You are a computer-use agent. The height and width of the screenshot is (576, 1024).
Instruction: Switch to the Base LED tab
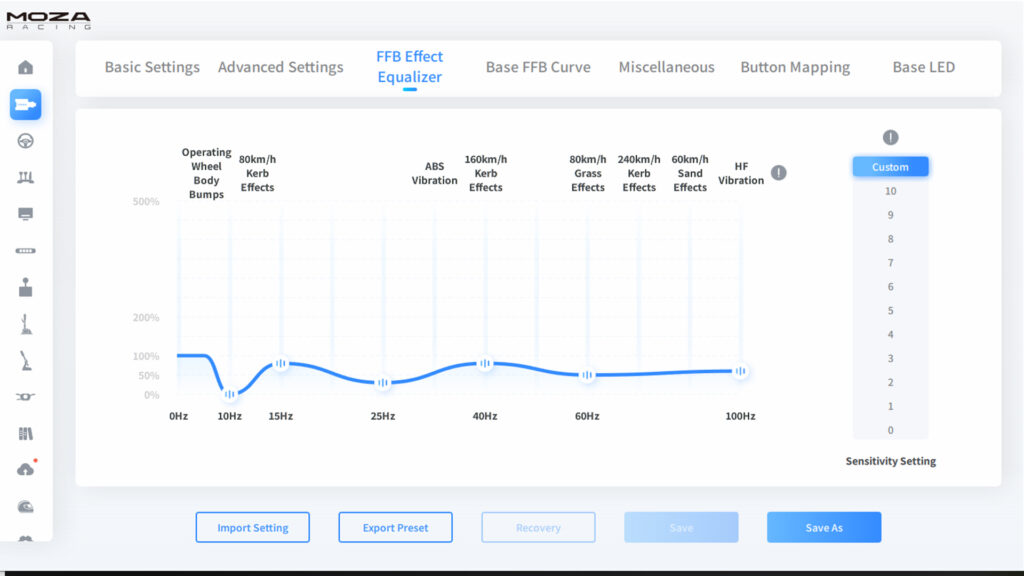(x=923, y=67)
